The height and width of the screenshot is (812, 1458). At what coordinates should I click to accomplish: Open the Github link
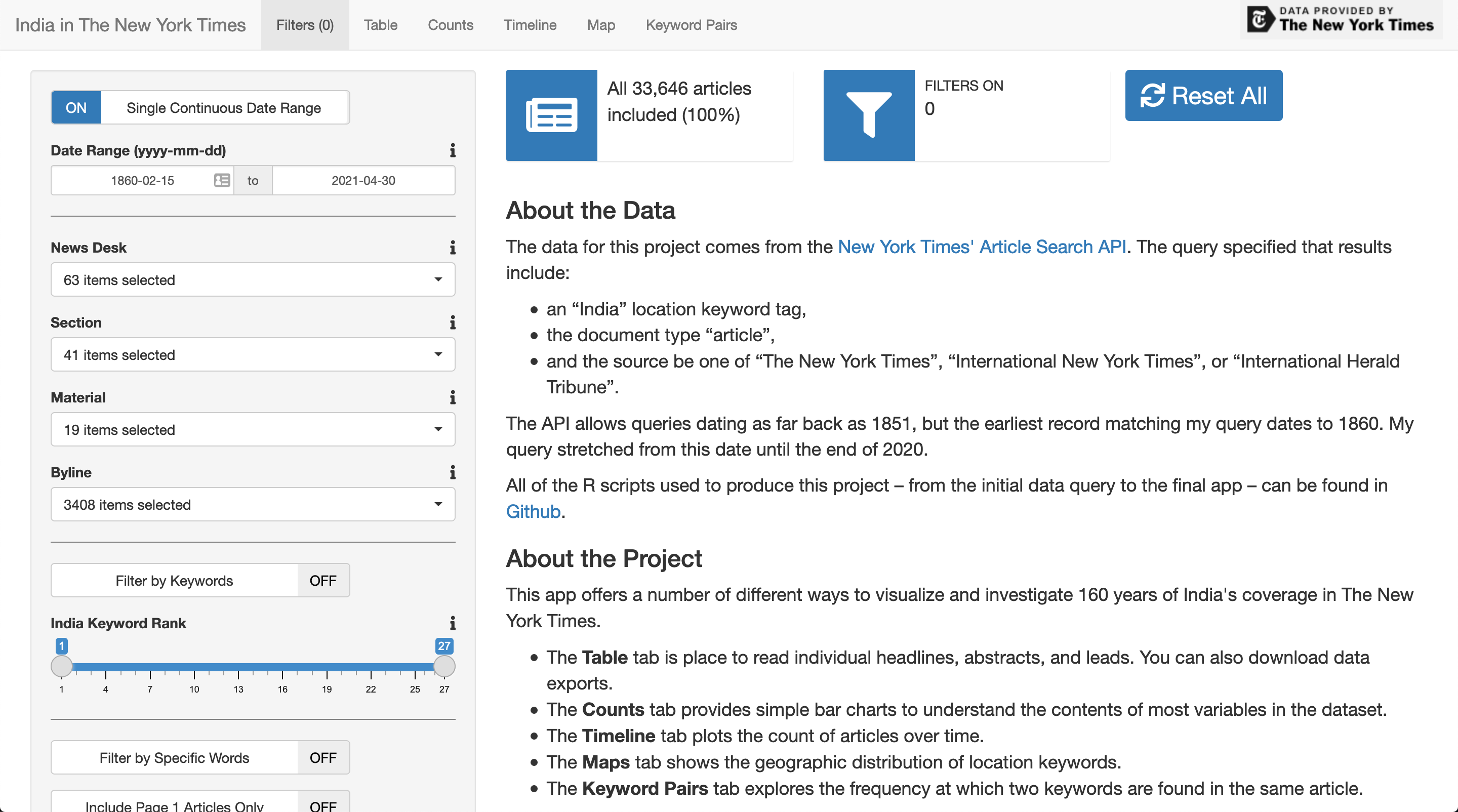point(533,511)
